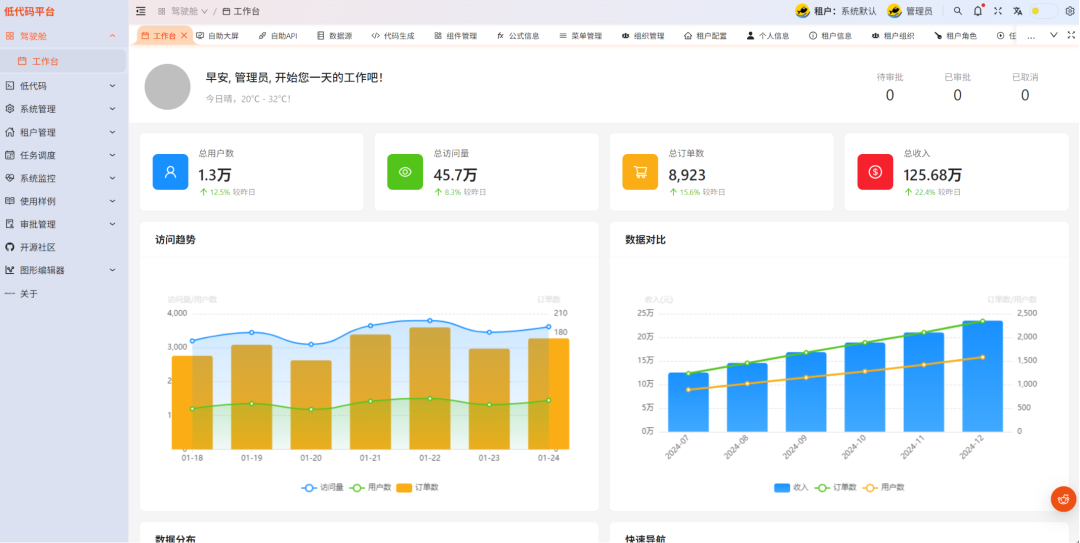Toggle 收入 series in 数据对比 legend
This screenshot has width=1080, height=543.
pos(791,488)
